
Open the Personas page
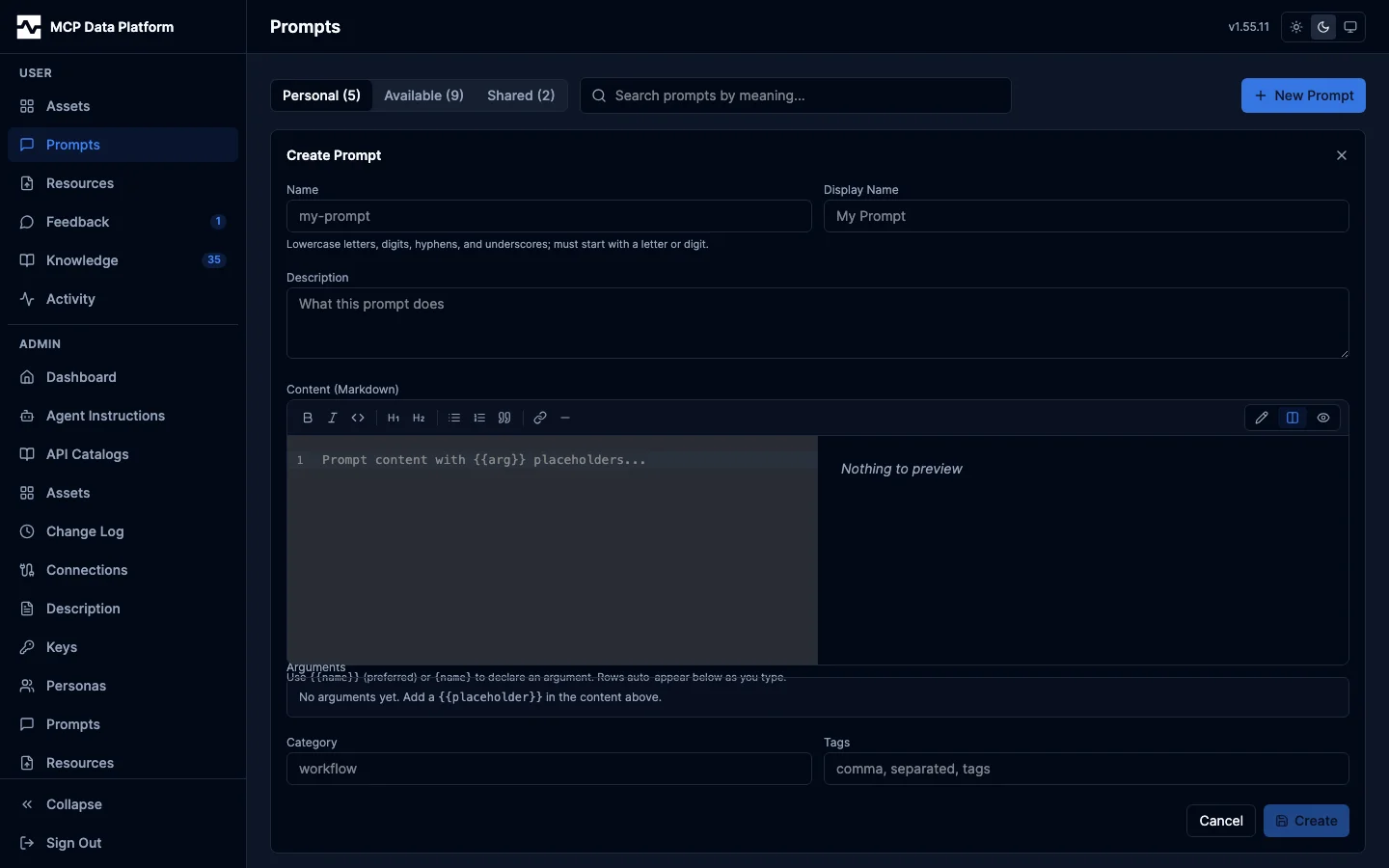point(123,686)
